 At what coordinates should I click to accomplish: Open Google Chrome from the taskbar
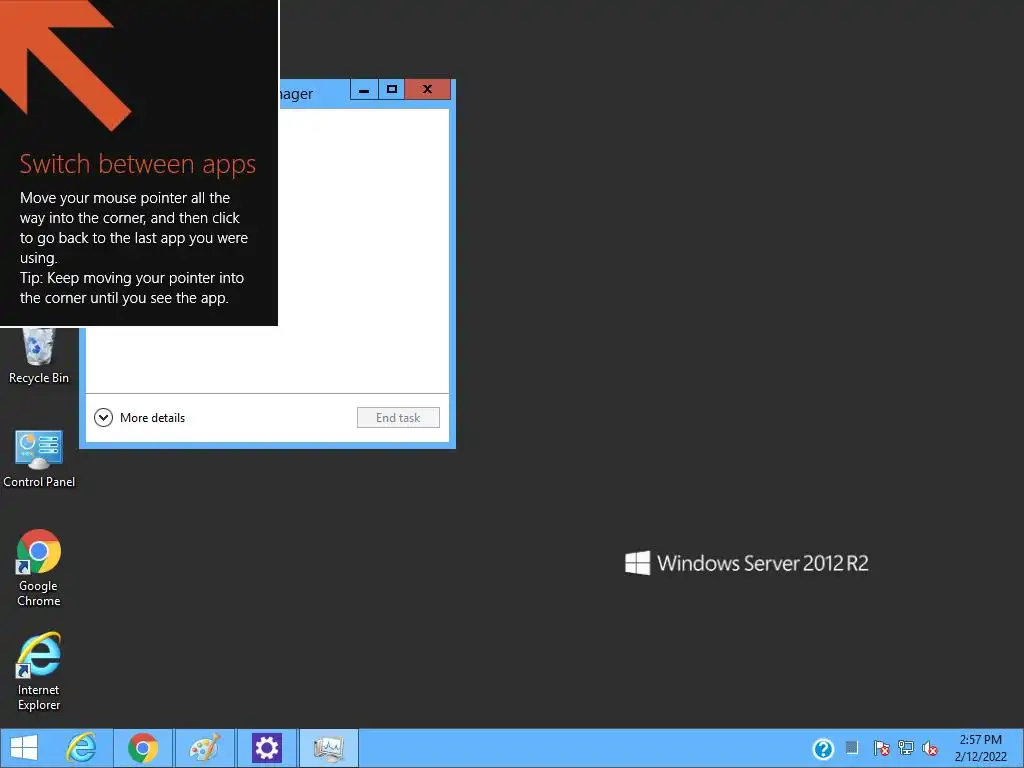tap(143, 748)
